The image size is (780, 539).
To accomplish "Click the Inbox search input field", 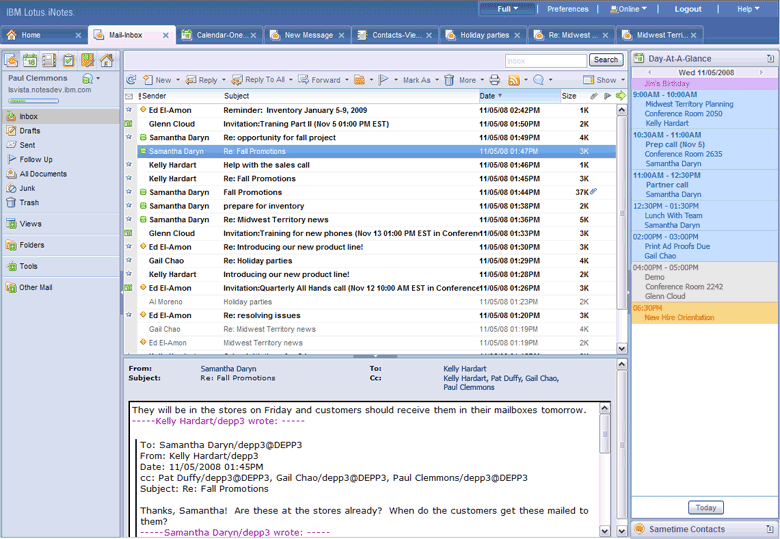I will pyautogui.click(x=545, y=60).
